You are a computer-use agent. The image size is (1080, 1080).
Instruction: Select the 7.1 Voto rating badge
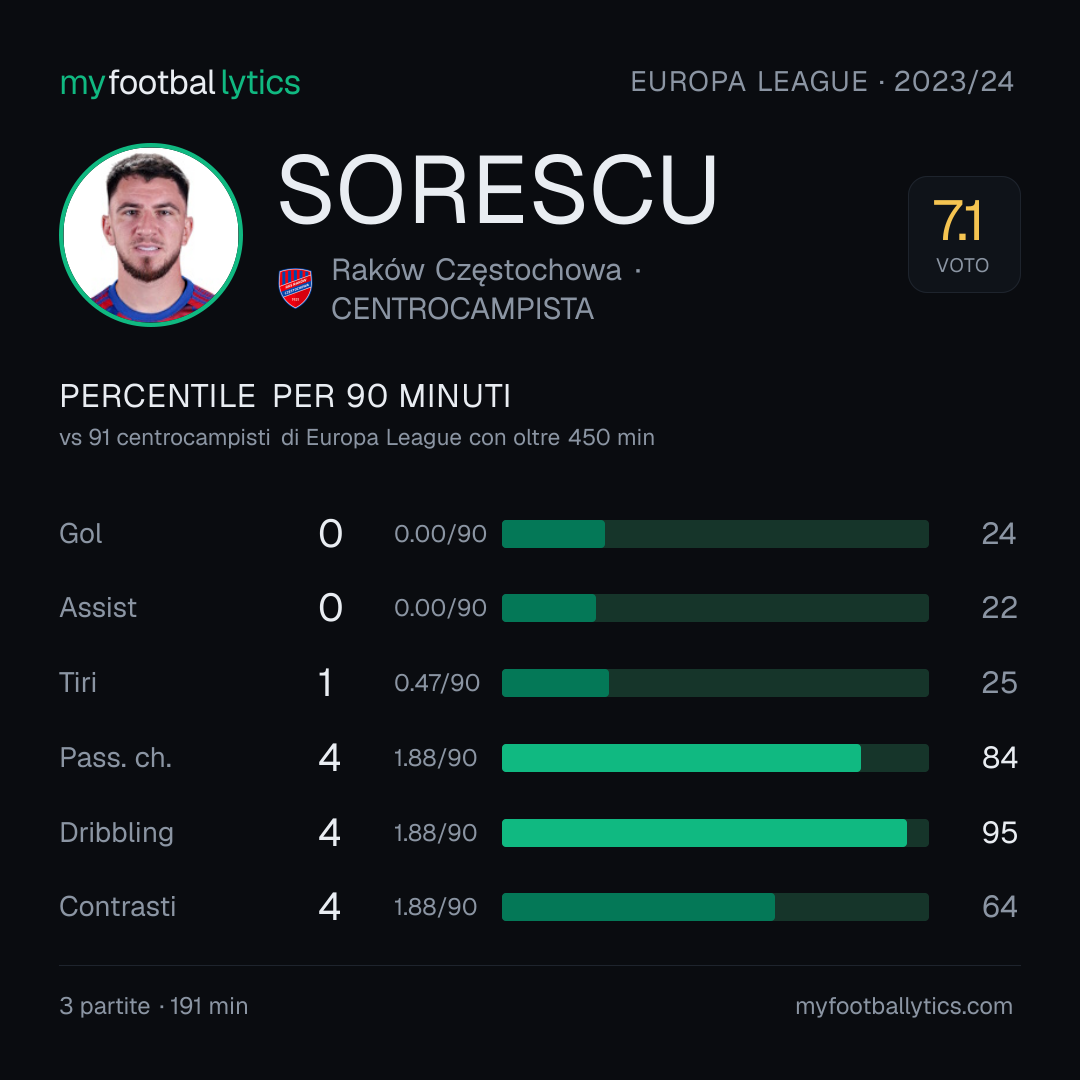point(964,234)
